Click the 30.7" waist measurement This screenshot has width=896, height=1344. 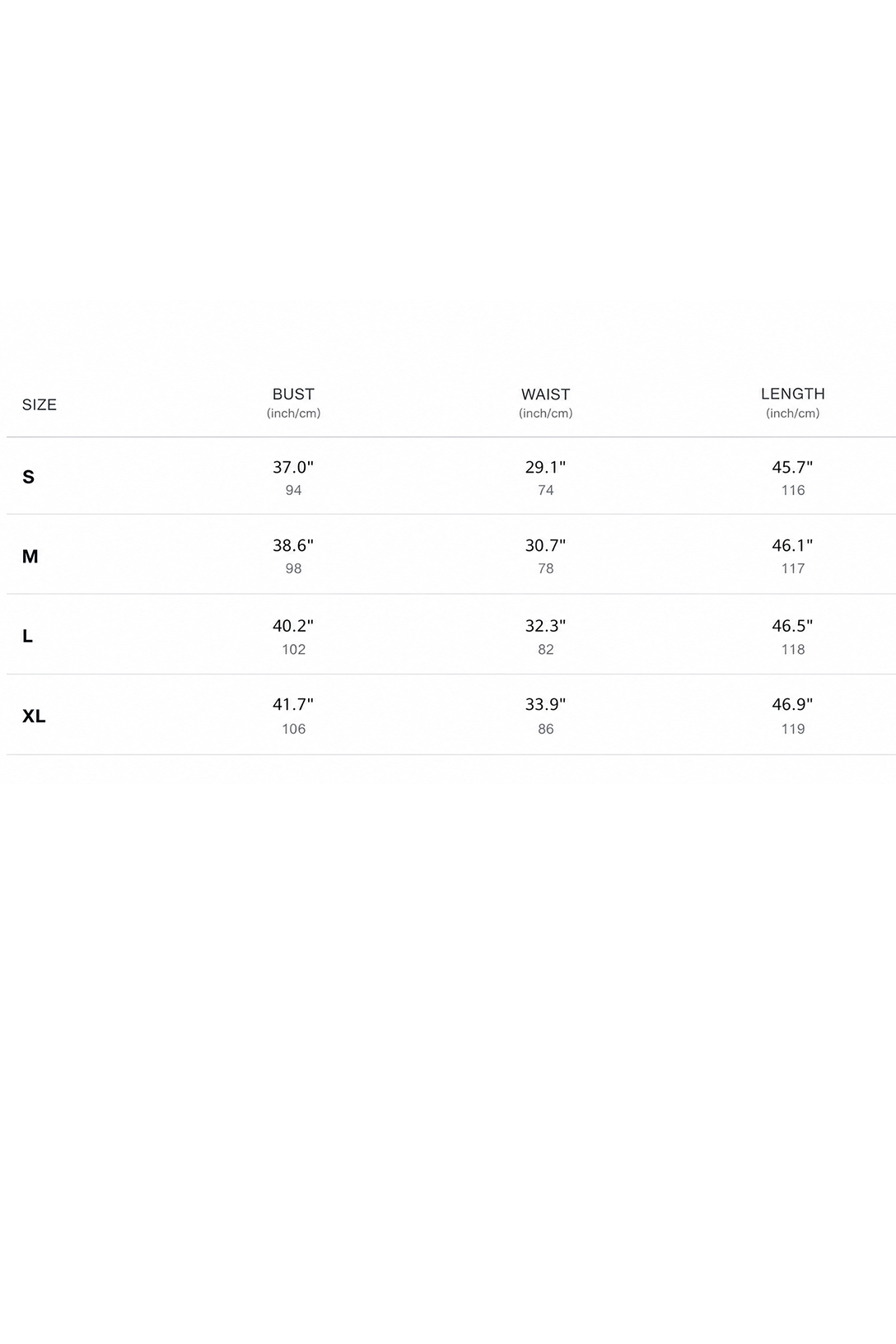tap(545, 545)
